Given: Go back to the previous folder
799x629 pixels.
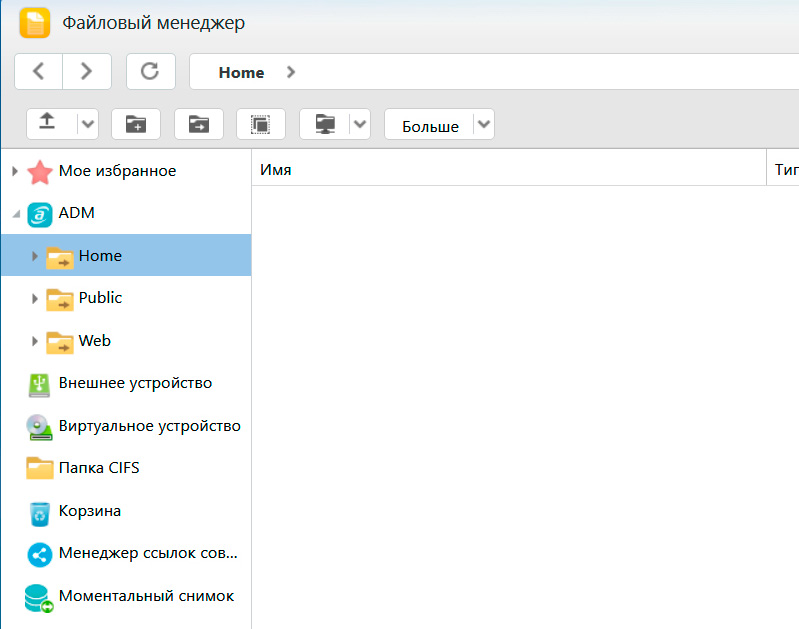Looking at the screenshot, I should 39,71.
